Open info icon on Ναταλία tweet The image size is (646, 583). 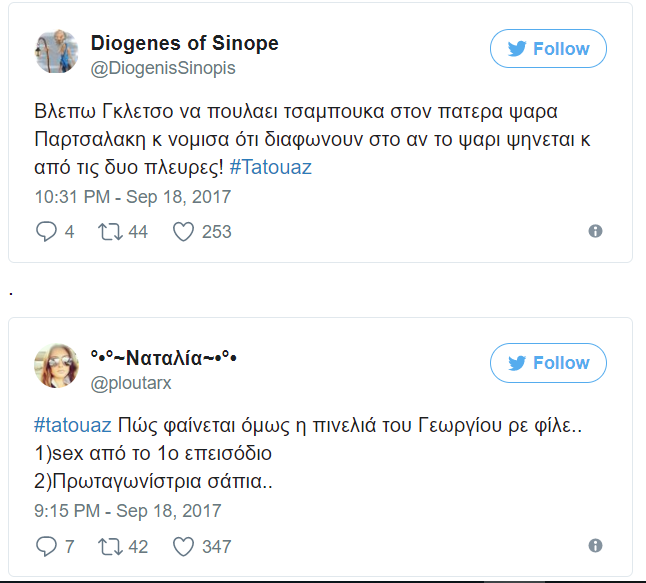(595, 546)
